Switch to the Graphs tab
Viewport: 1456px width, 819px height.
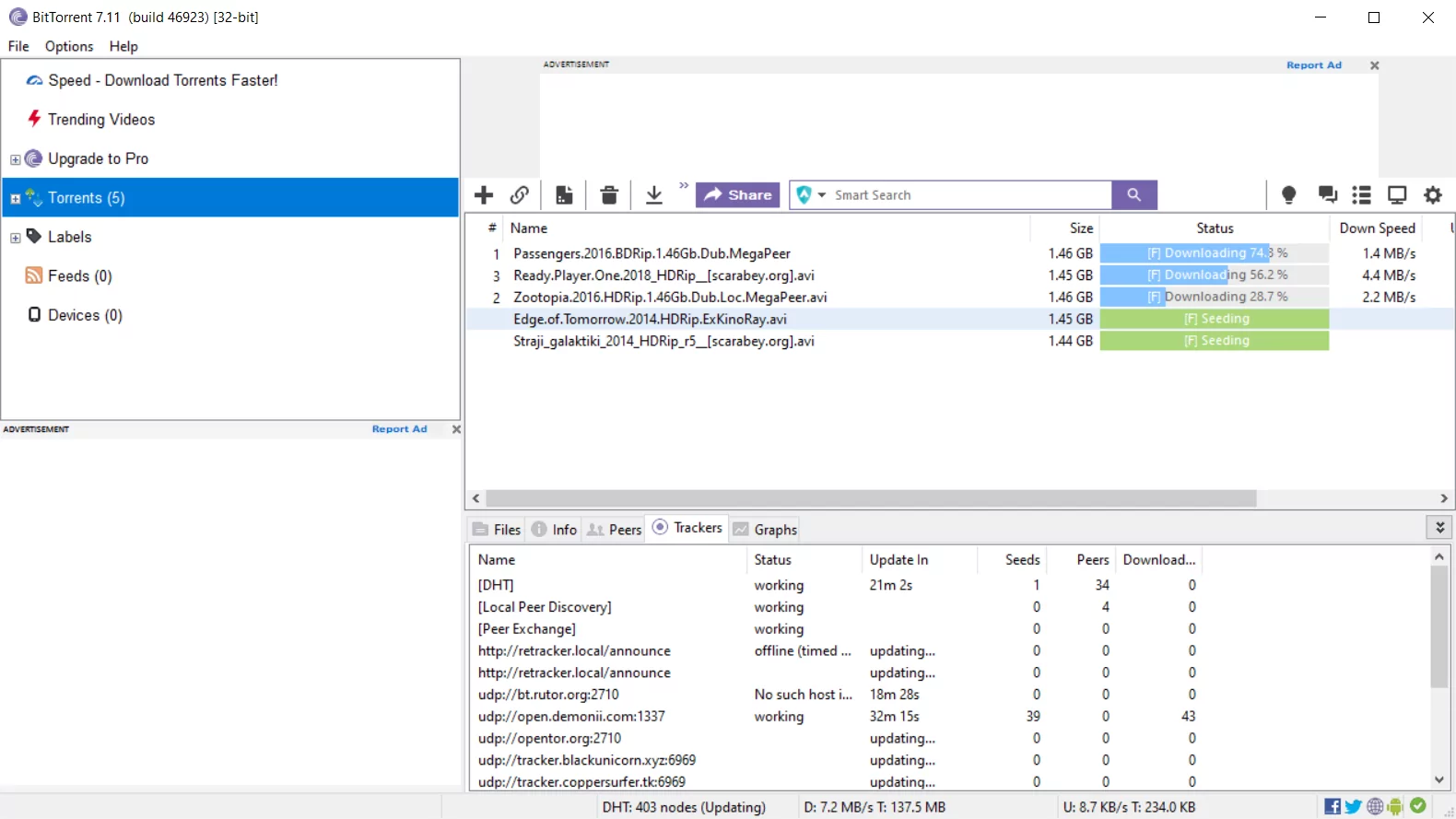click(x=765, y=530)
